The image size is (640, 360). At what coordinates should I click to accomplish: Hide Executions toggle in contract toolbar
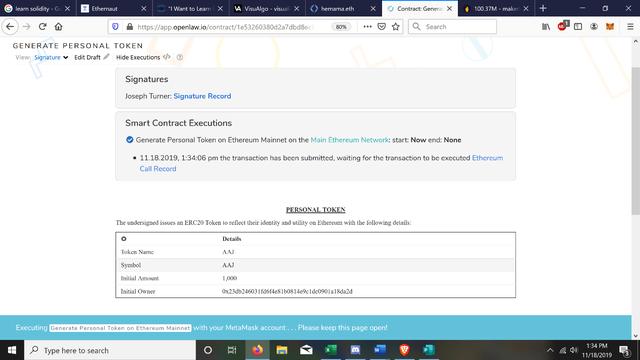[x=143, y=57]
